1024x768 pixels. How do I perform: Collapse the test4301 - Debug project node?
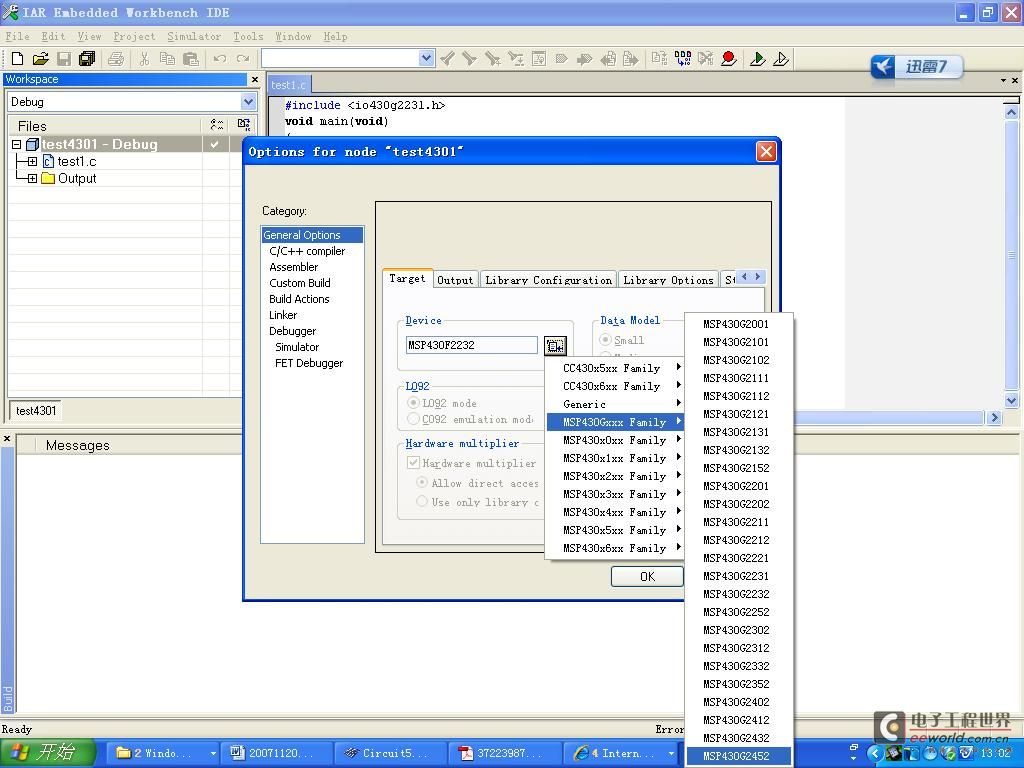pyautogui.click(x=17, y=144)
